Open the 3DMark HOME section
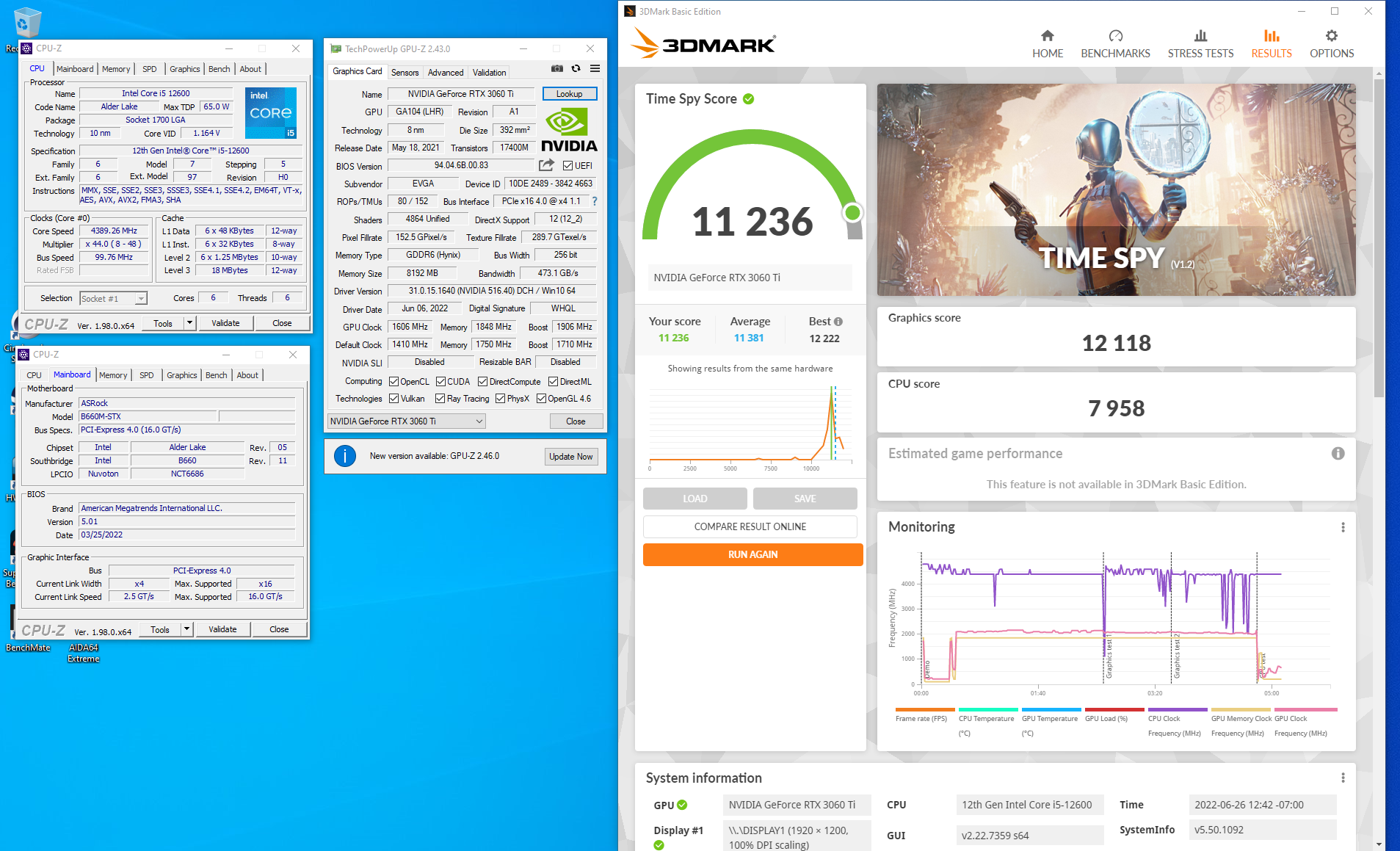 [x=1047, y=44]
